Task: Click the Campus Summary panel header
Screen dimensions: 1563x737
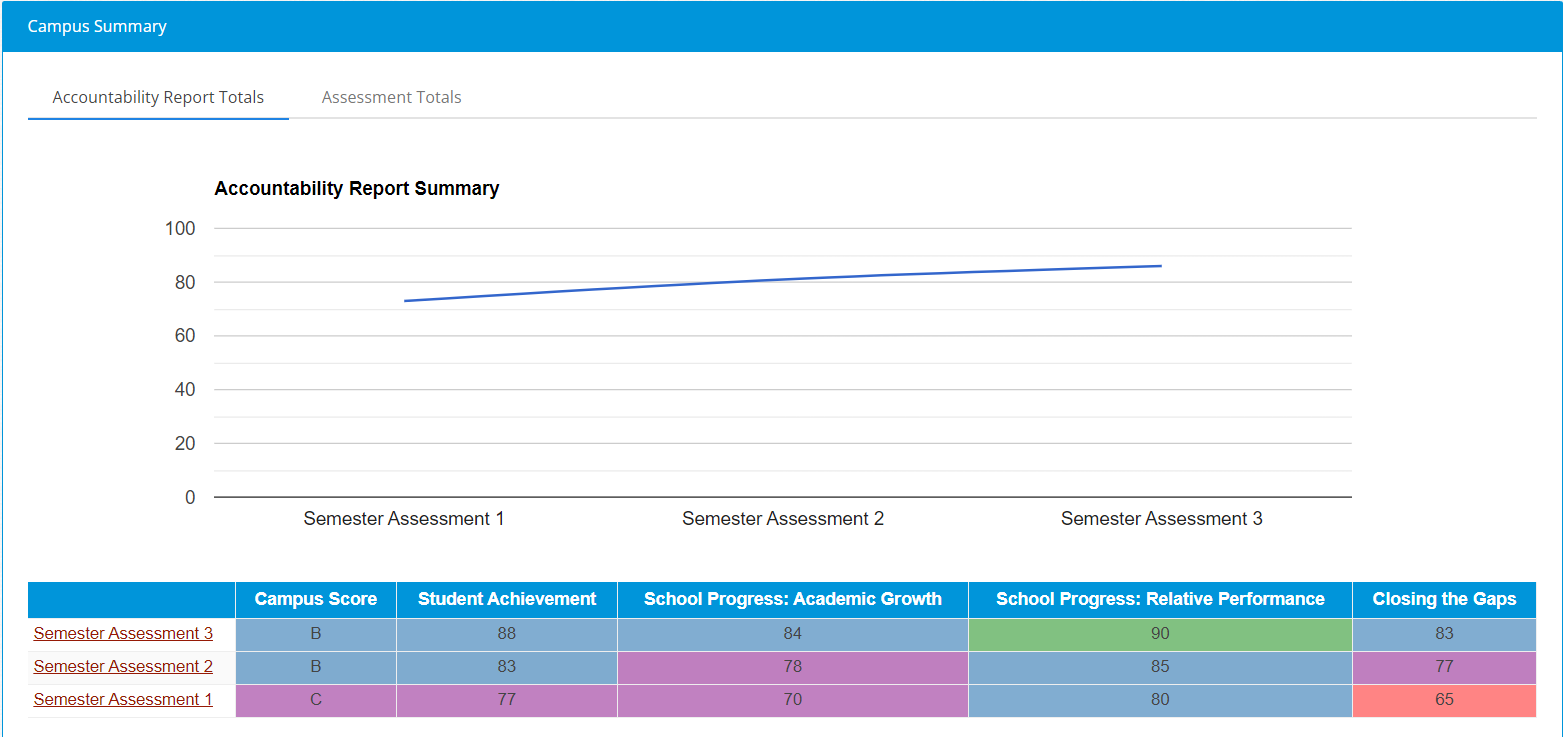Action: (x=781, y=26)
